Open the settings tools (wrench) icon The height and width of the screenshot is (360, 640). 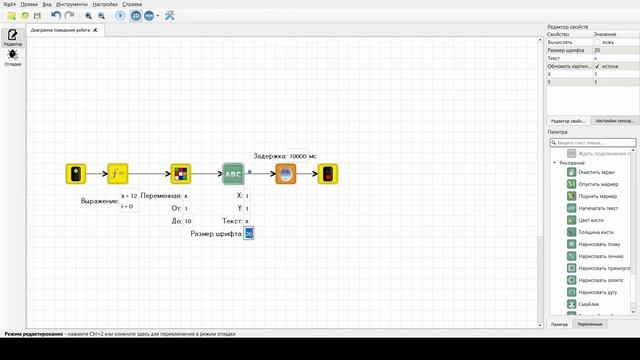tap(169, 16)
